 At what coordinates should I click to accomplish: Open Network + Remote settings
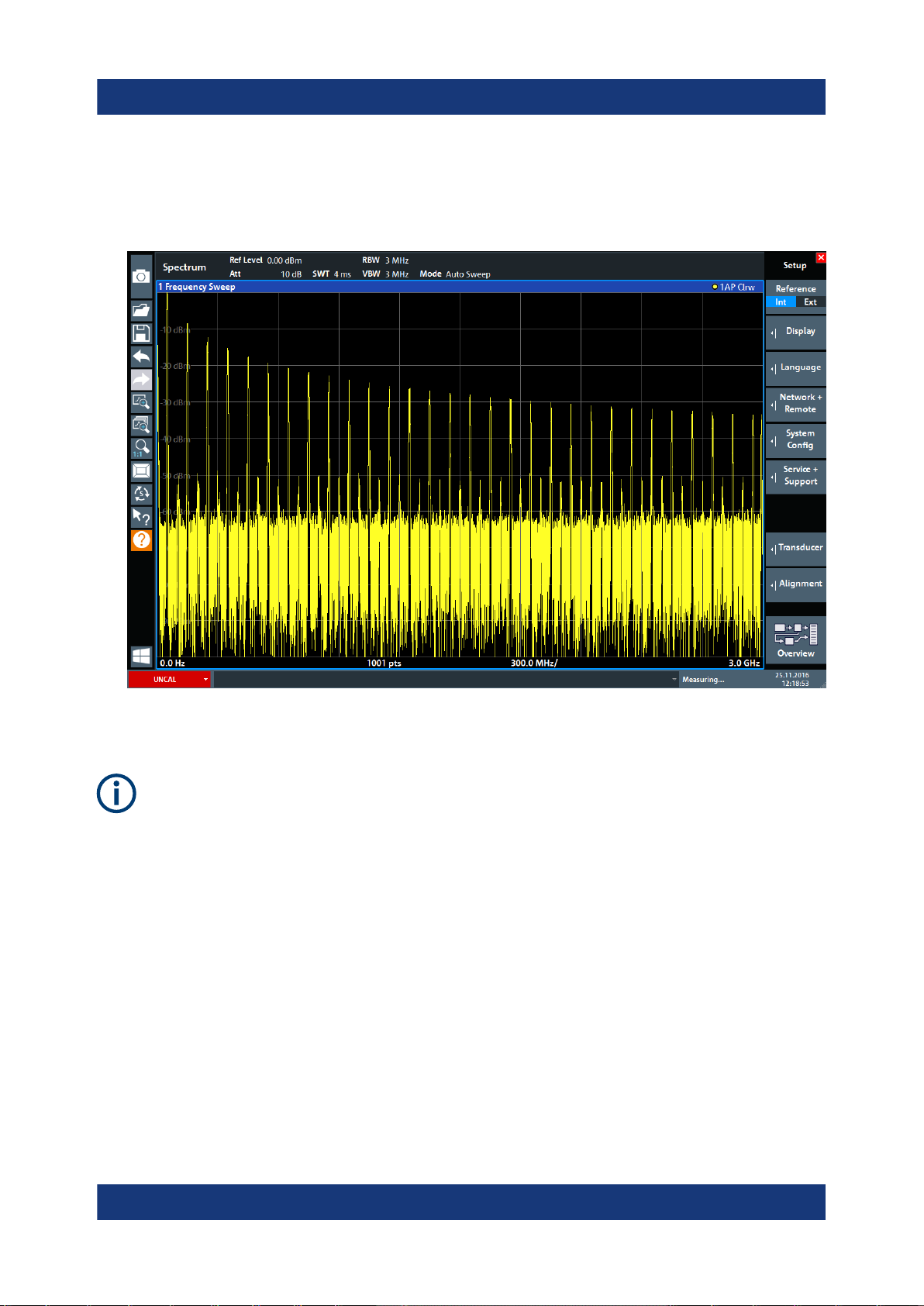click(x=795, y=404)
